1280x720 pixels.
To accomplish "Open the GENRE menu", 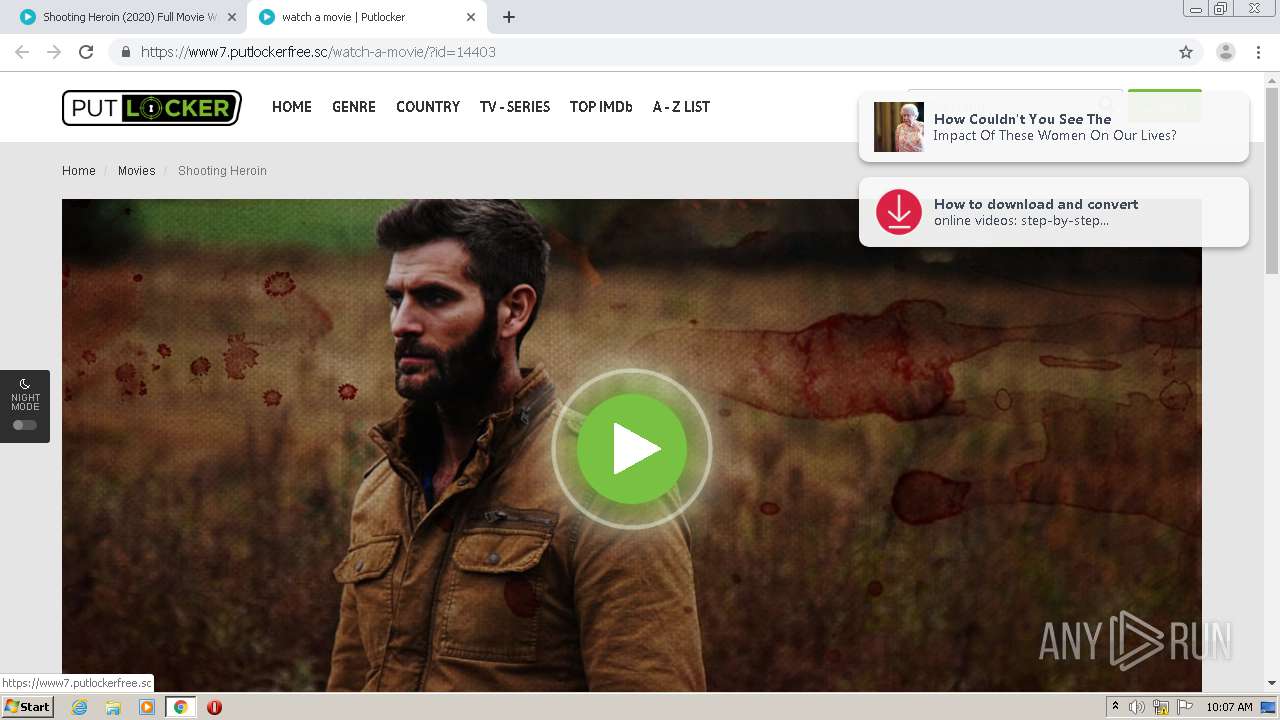I will [x=354, y=107].
